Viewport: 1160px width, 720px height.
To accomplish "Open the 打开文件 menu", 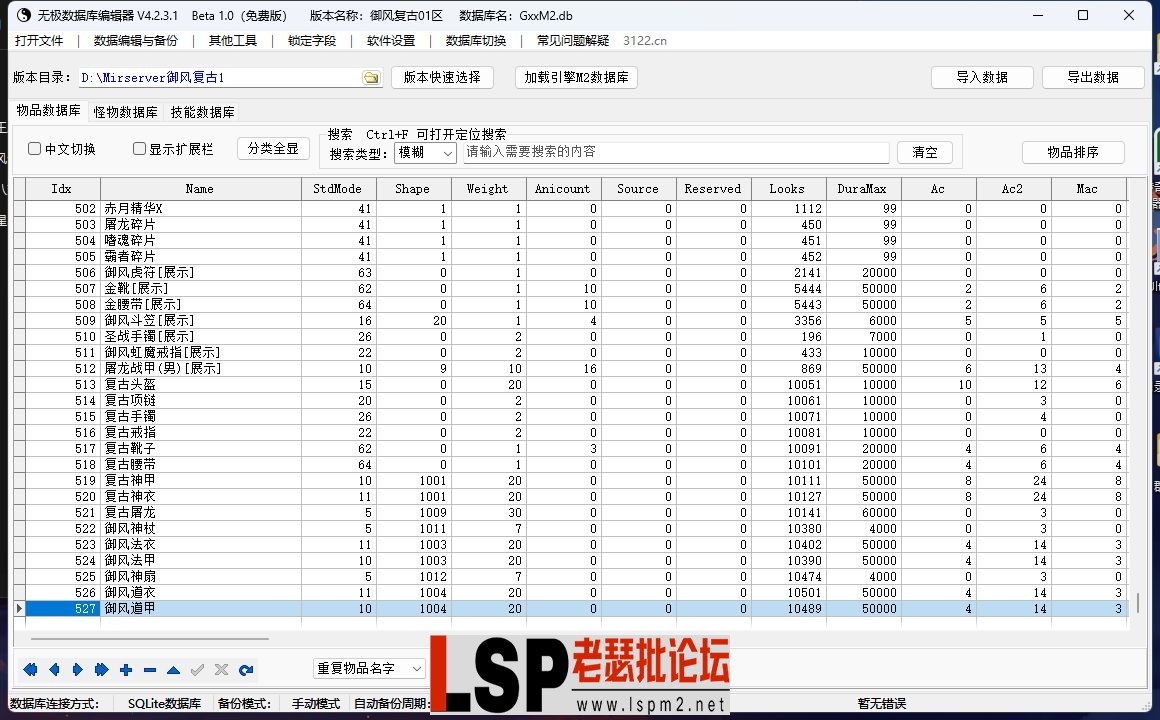I will [39, 41].
